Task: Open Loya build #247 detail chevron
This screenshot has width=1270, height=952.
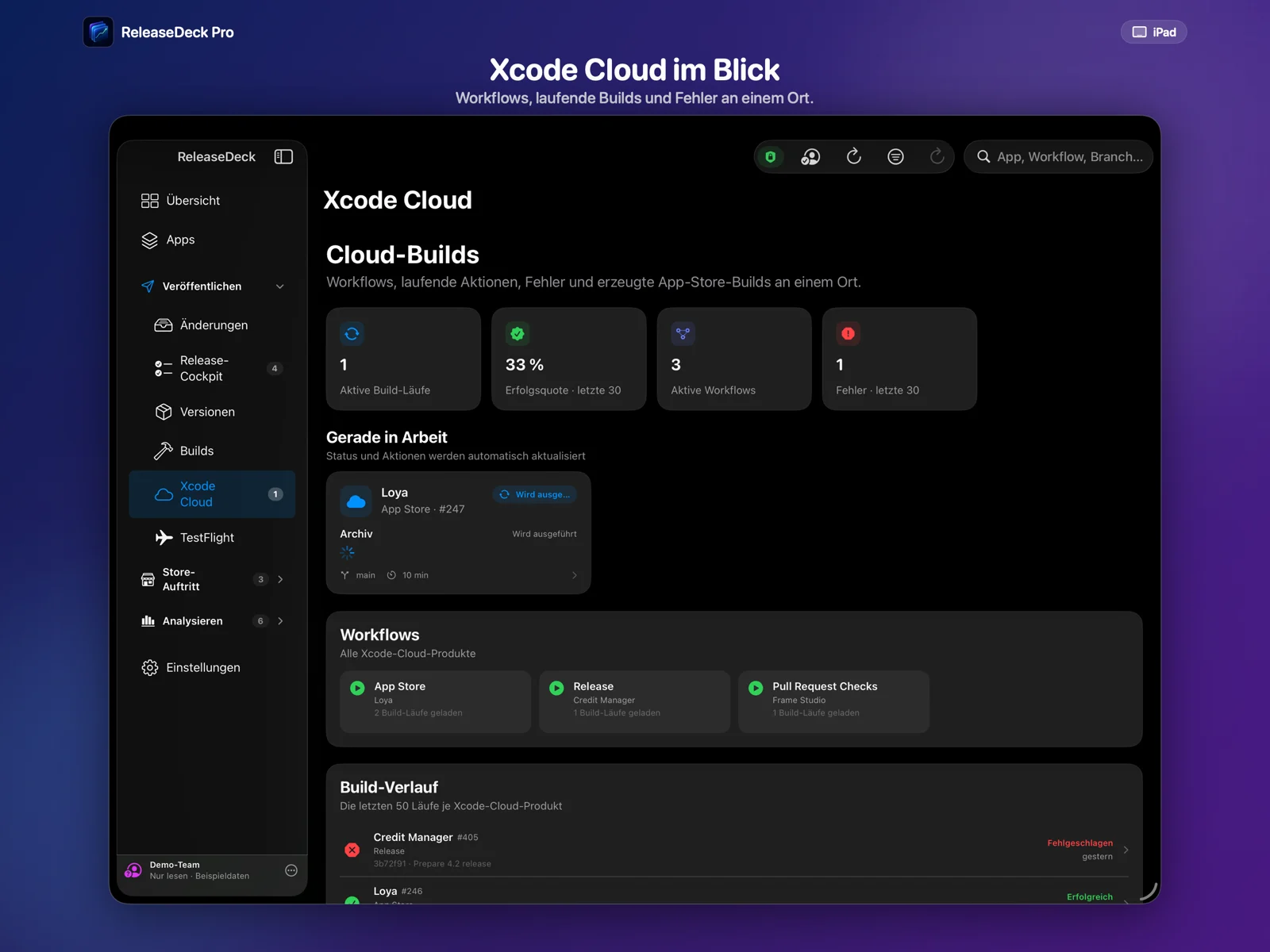Action: pyautogui.click(x=575, y=575)
